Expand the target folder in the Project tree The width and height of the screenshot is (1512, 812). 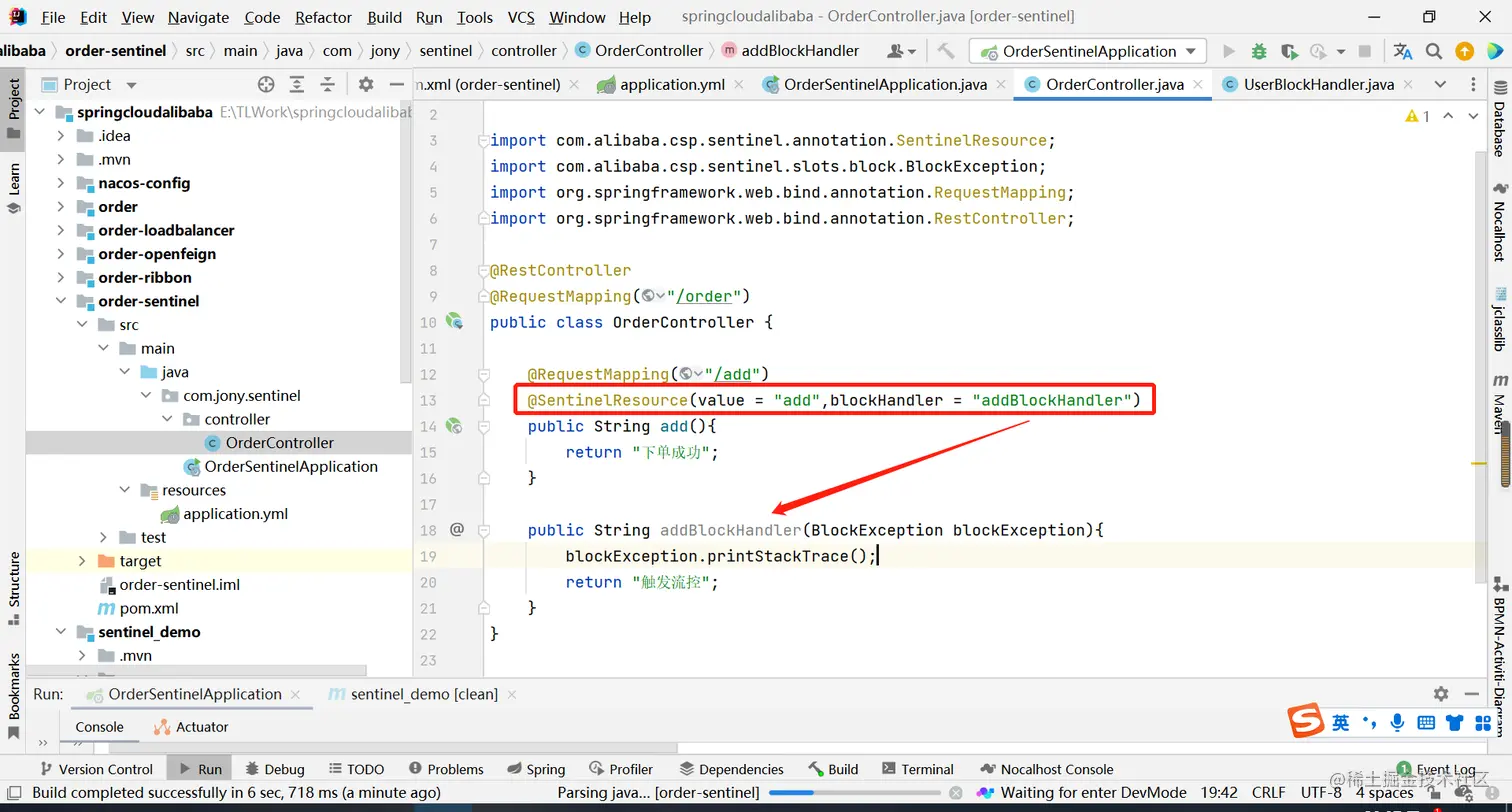pyautogui.click(x=82, y=561)
